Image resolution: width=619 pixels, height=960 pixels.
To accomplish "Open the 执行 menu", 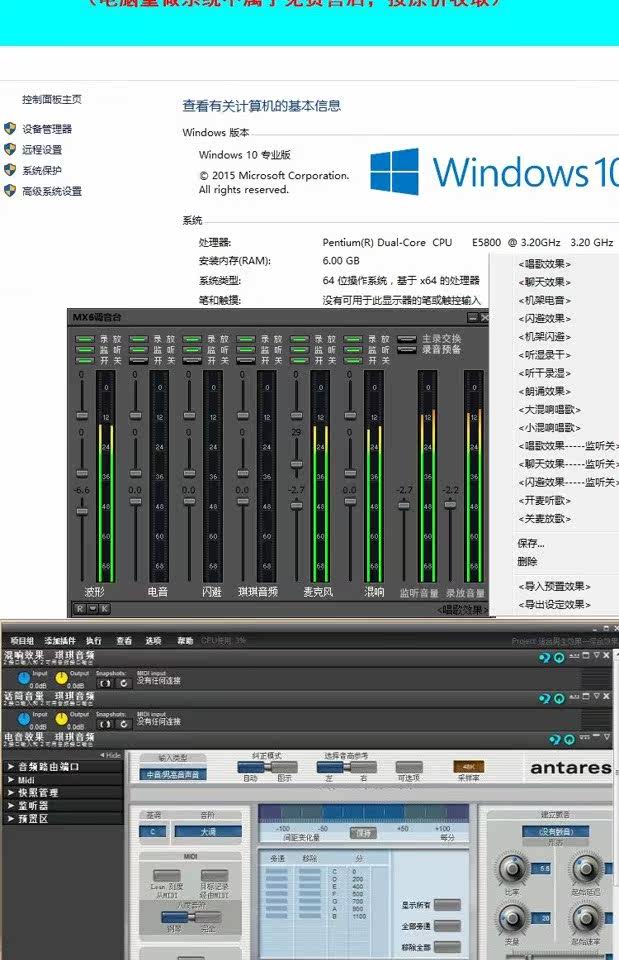I will pyautogui.click(x=94, y=641).
